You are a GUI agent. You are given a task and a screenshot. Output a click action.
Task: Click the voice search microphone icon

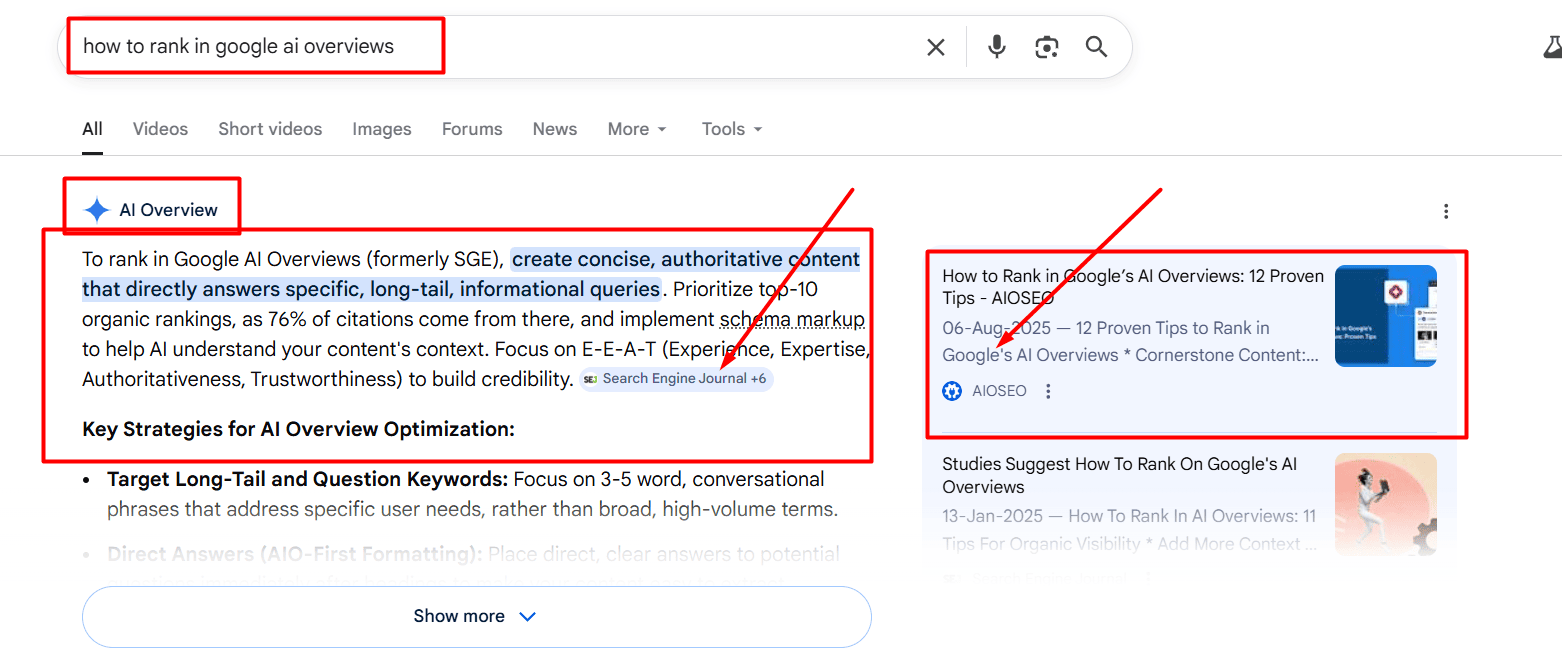coord(996,46)
